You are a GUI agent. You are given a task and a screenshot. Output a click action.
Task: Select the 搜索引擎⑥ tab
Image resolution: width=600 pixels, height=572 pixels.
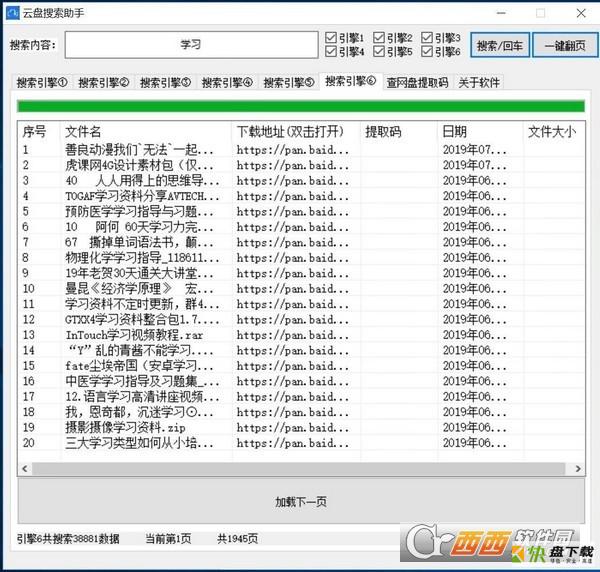351,81
